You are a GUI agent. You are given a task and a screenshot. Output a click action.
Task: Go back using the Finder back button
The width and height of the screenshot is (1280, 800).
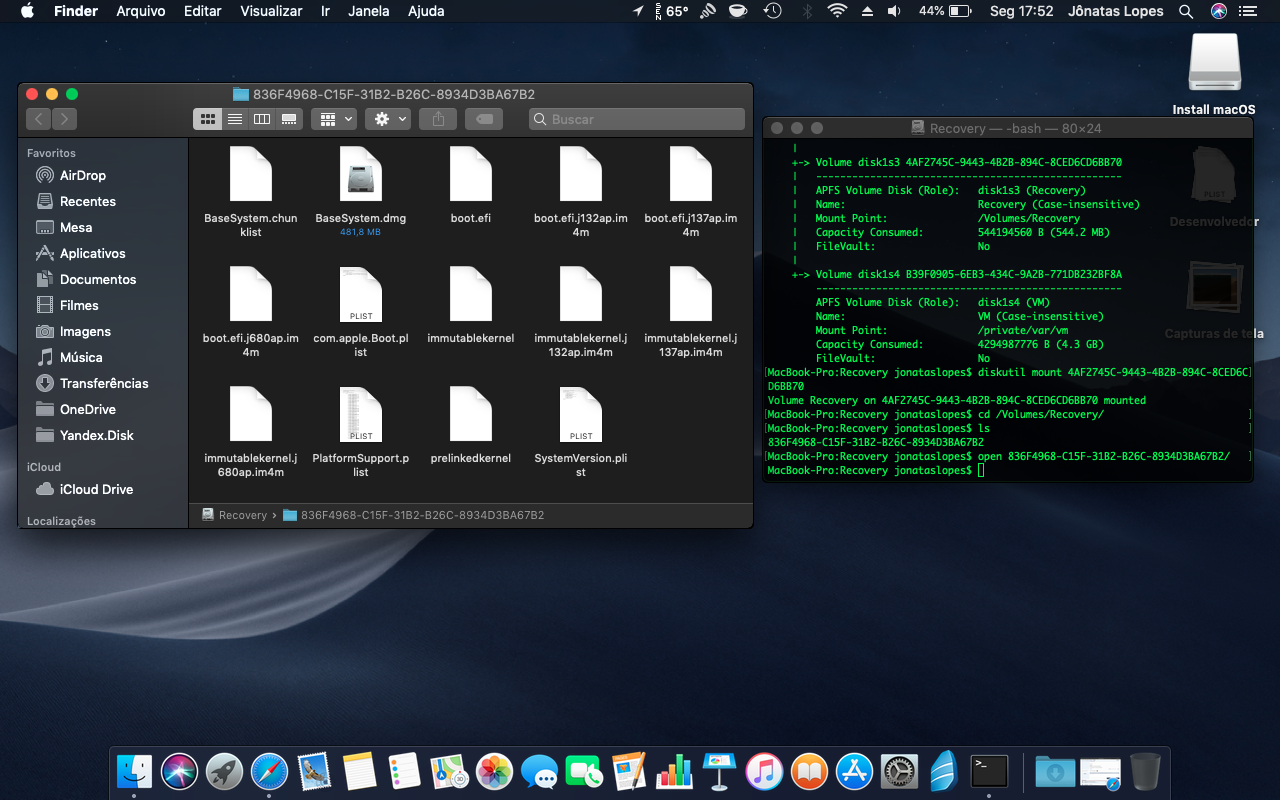tap(39, 119)
